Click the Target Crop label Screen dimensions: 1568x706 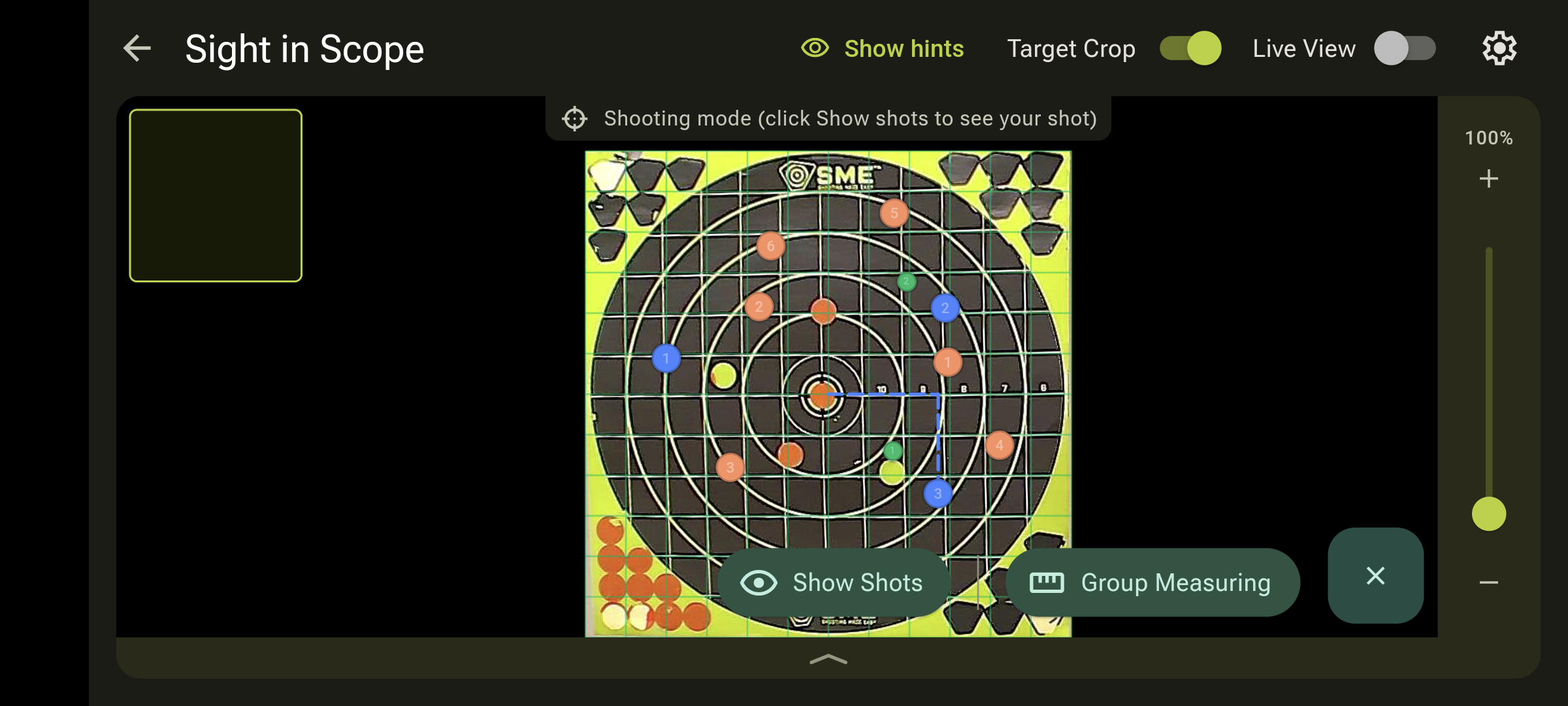(x=1071, y=48)
